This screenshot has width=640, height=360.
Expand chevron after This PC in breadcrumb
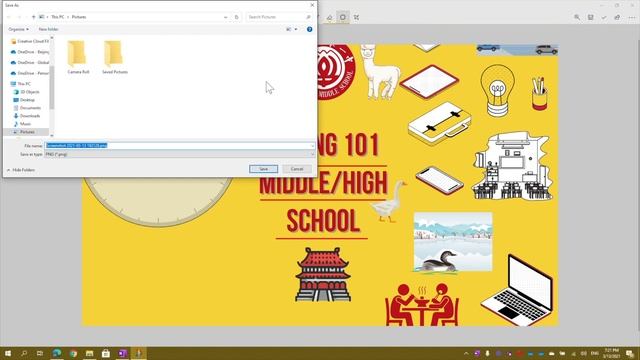coord(68,17)
